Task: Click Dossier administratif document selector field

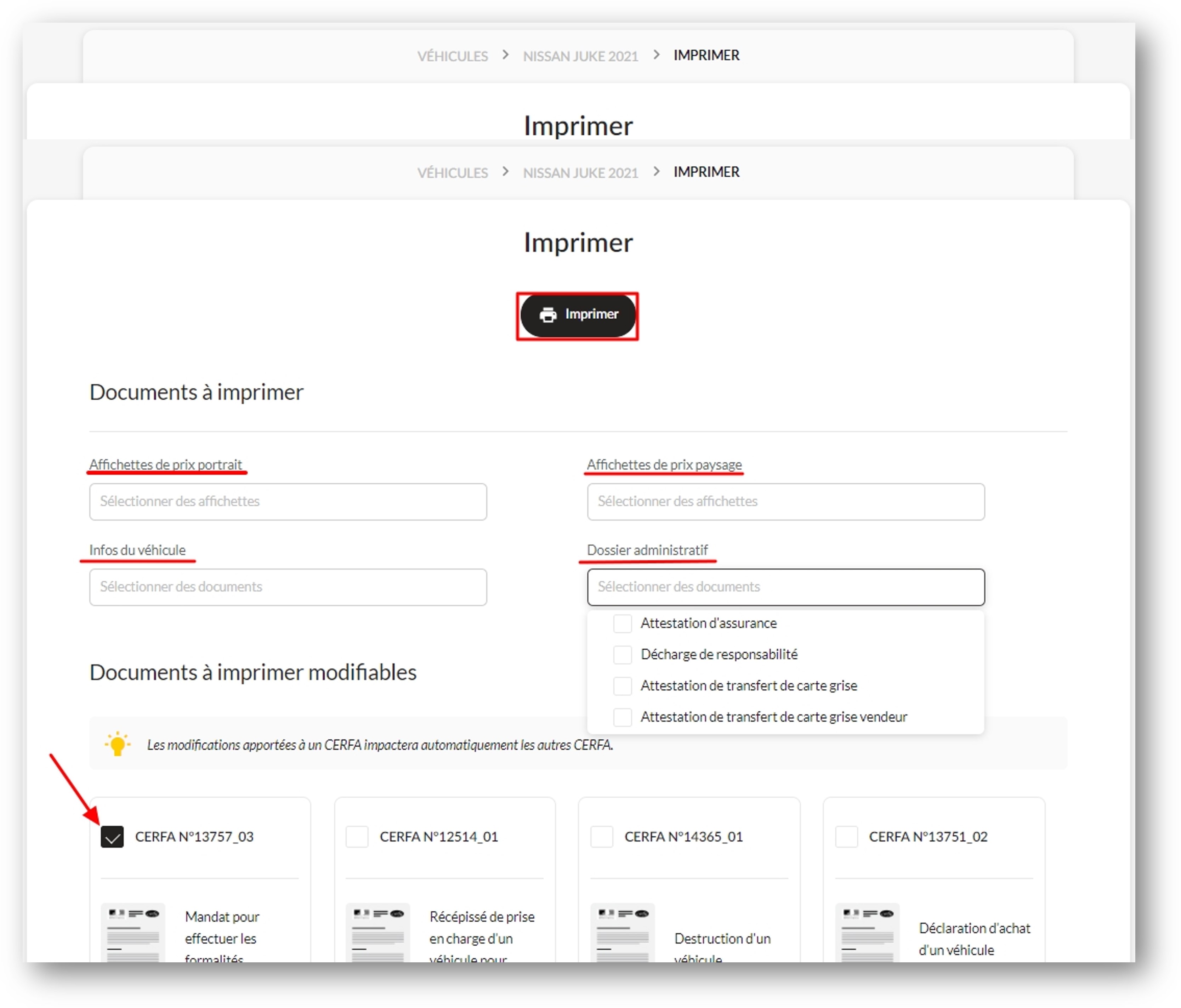Action: [x=785, y=587]
